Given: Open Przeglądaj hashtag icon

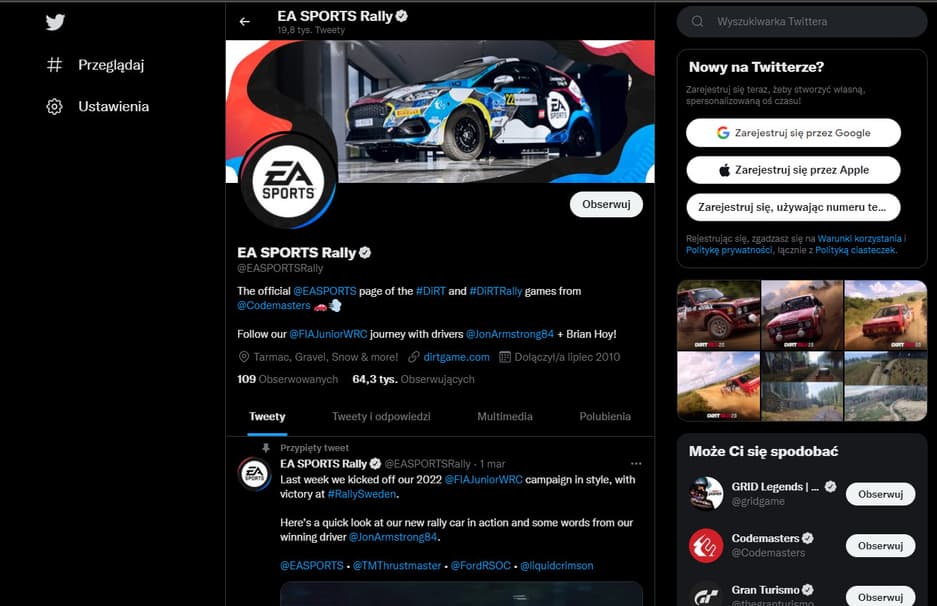Looking at the screenshot, I should coord(54,65).
